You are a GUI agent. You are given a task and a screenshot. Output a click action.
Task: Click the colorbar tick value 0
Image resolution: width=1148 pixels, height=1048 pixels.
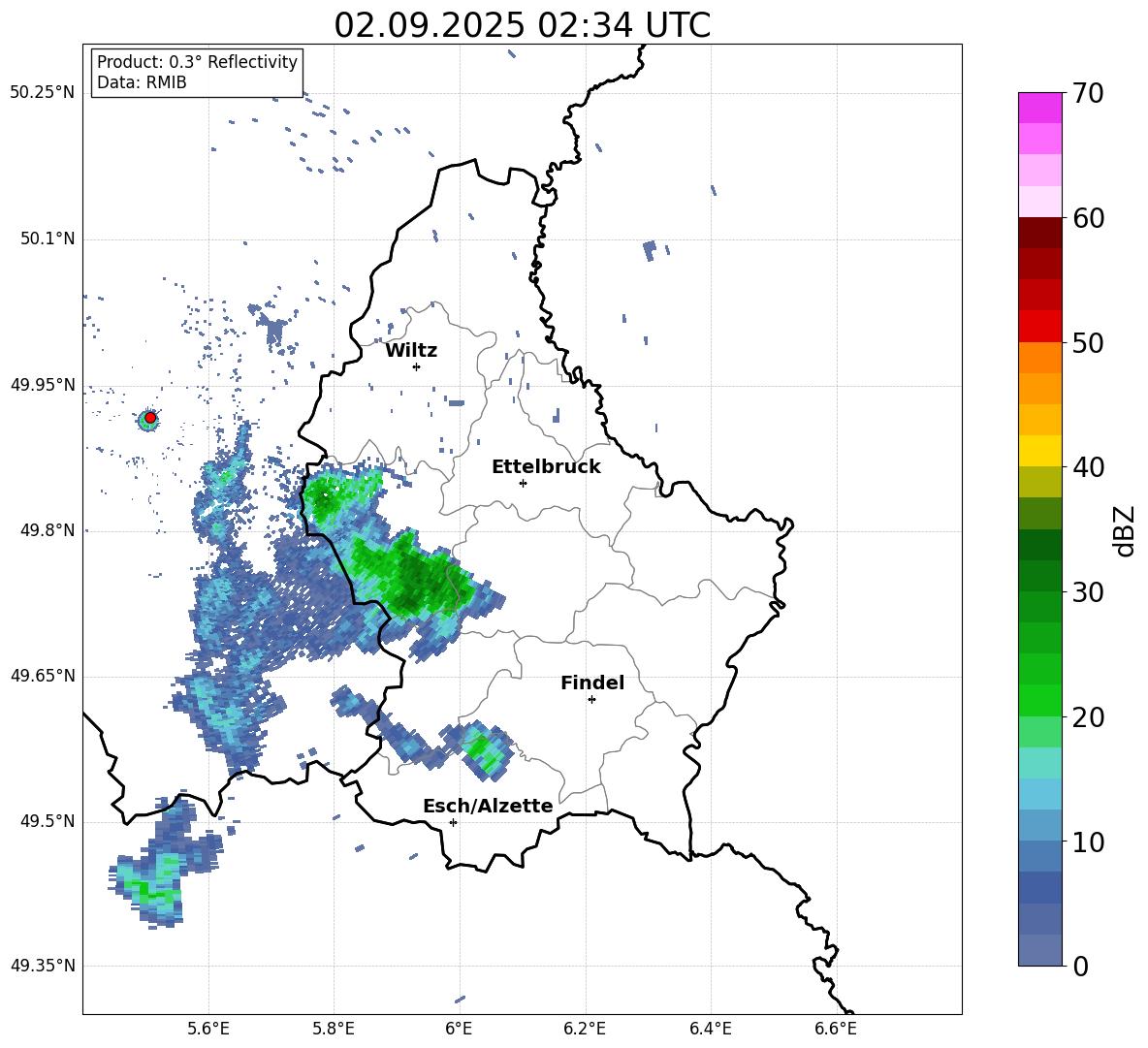point(1081,966)
